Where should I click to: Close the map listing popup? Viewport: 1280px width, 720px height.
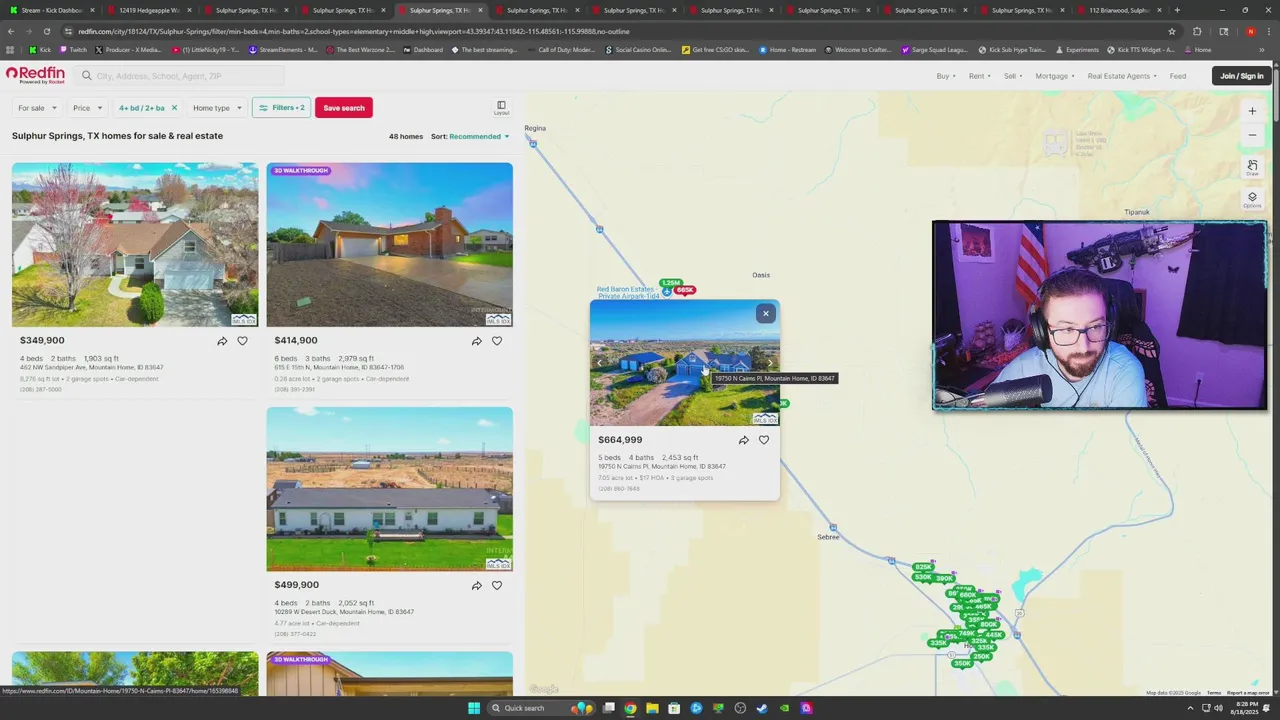click(x=766, y=314)
